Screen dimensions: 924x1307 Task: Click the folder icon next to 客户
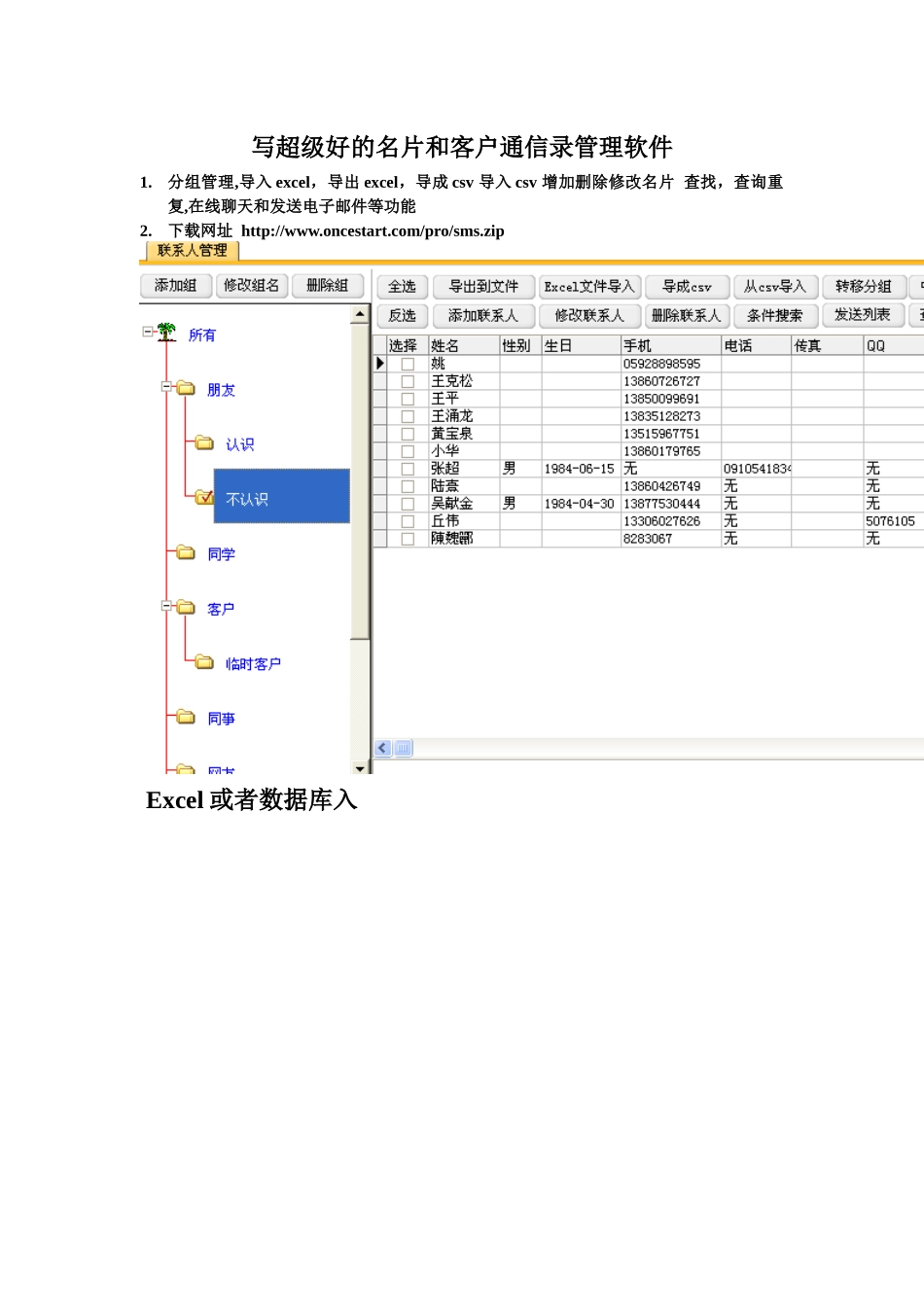point(186,607)
